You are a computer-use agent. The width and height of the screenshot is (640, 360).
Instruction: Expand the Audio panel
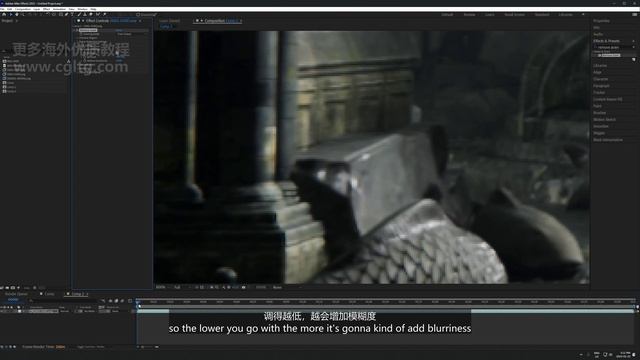[598, 34]
